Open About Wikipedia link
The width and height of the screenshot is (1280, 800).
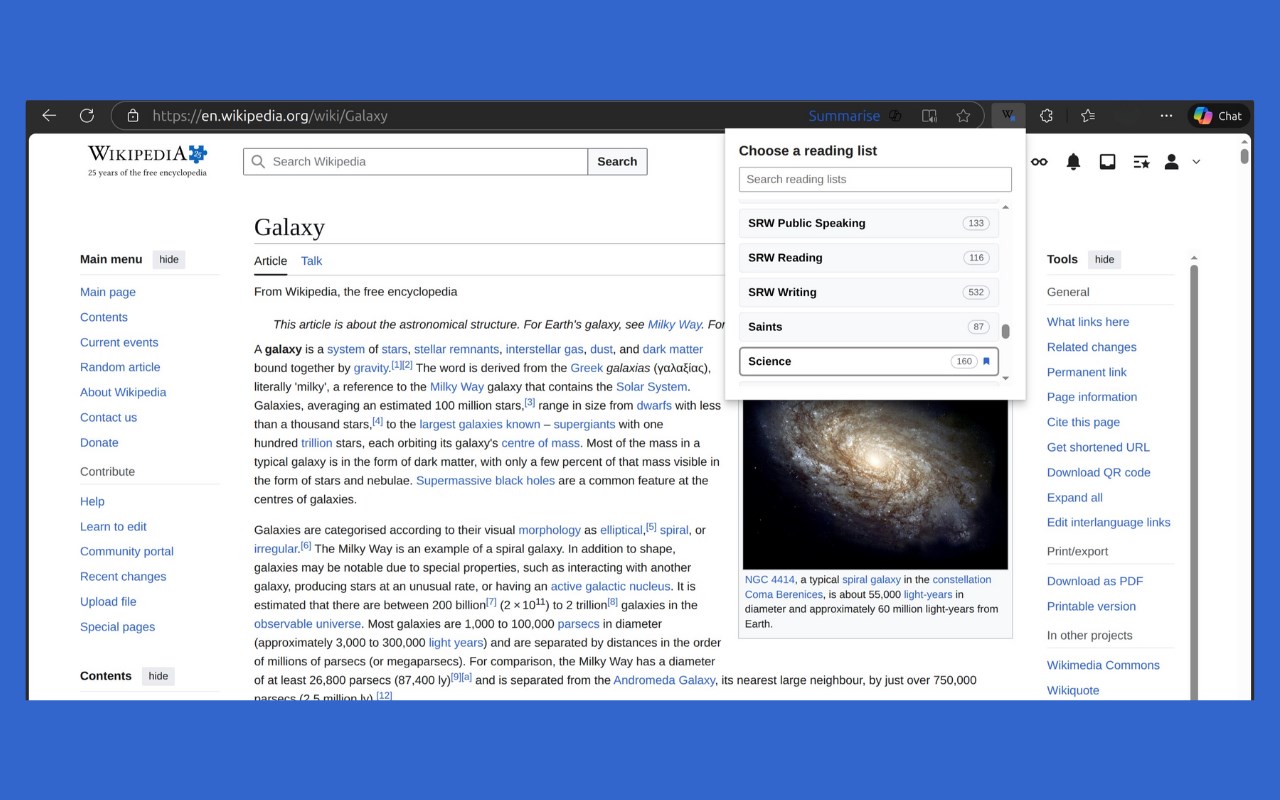tap(123, 392)
